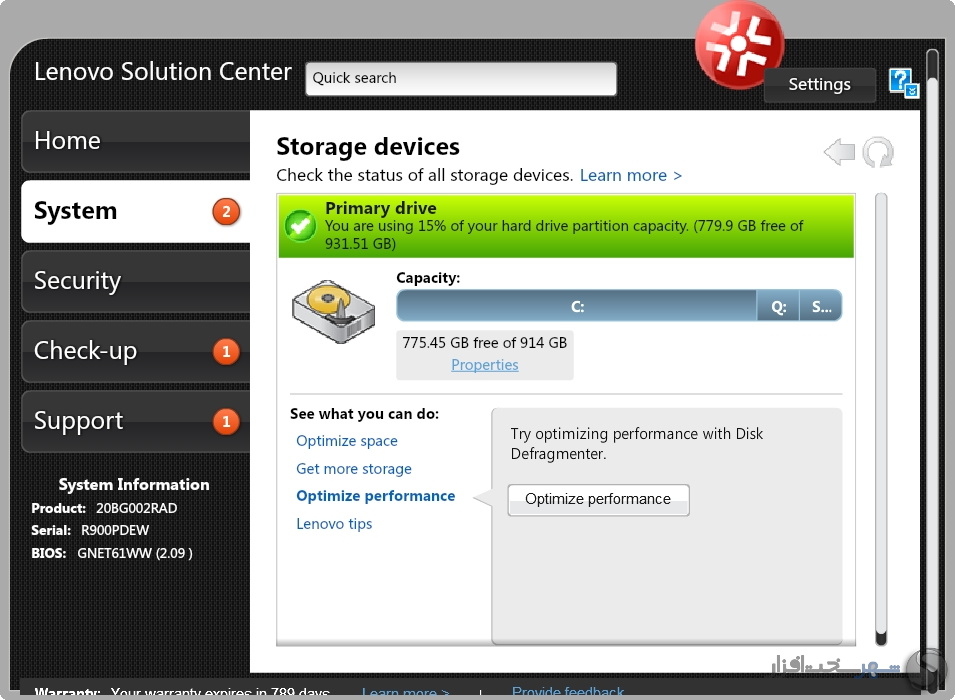Open the help question mark icon

click(903, 83)
